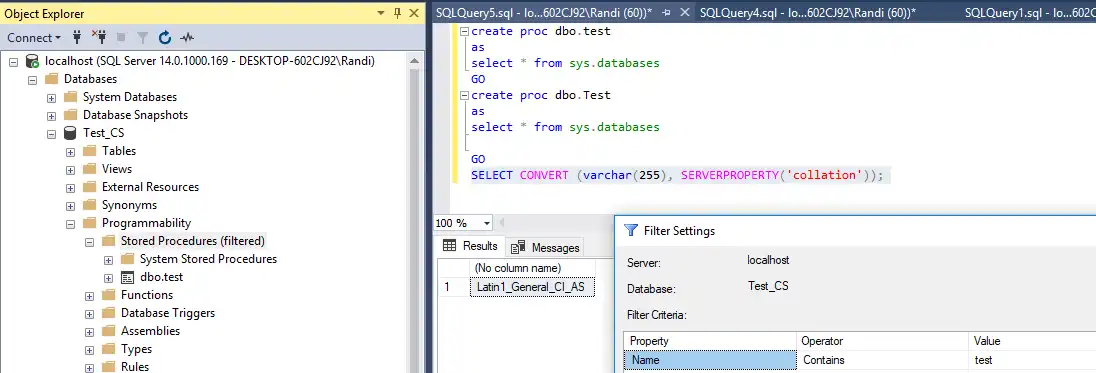Click the Stored Procedures folder icon
Image resolution: width=1096 pixels, height=373 pixels.
coord(108,241)
